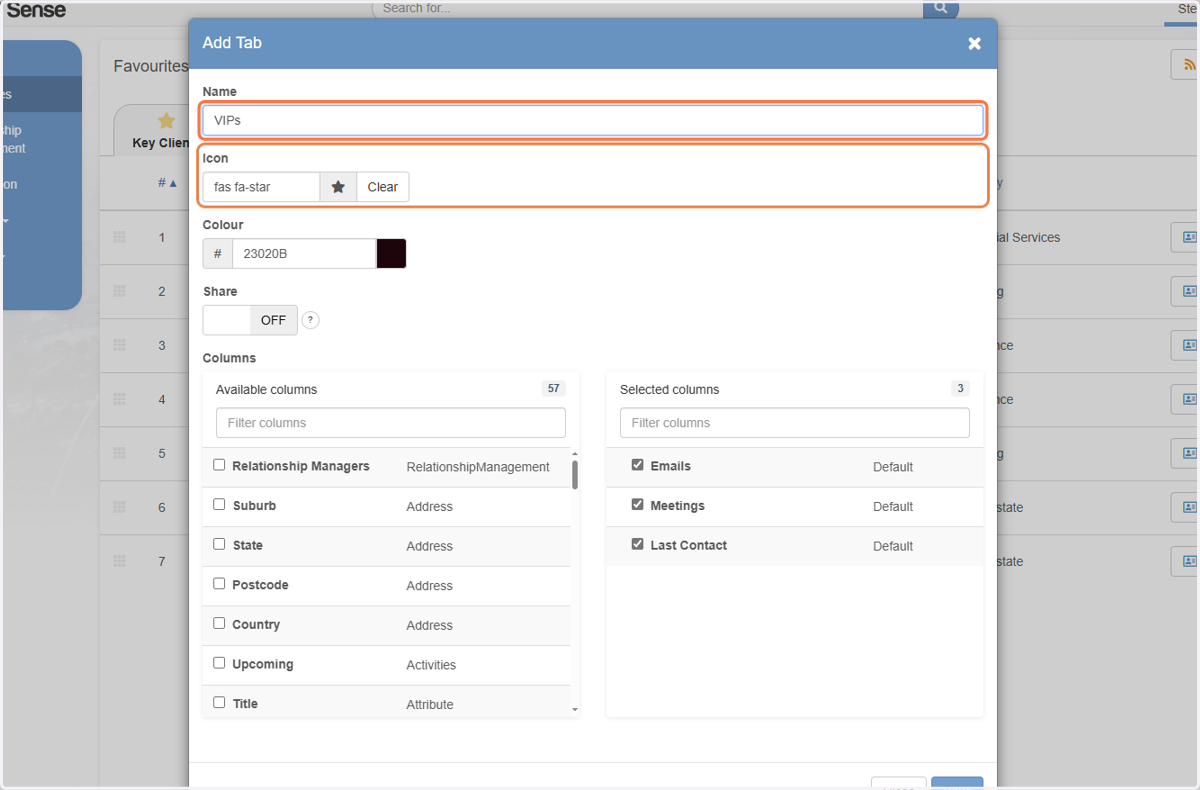
Task: Click drag handle icon for row 1
Action: [x=119, y=237]
